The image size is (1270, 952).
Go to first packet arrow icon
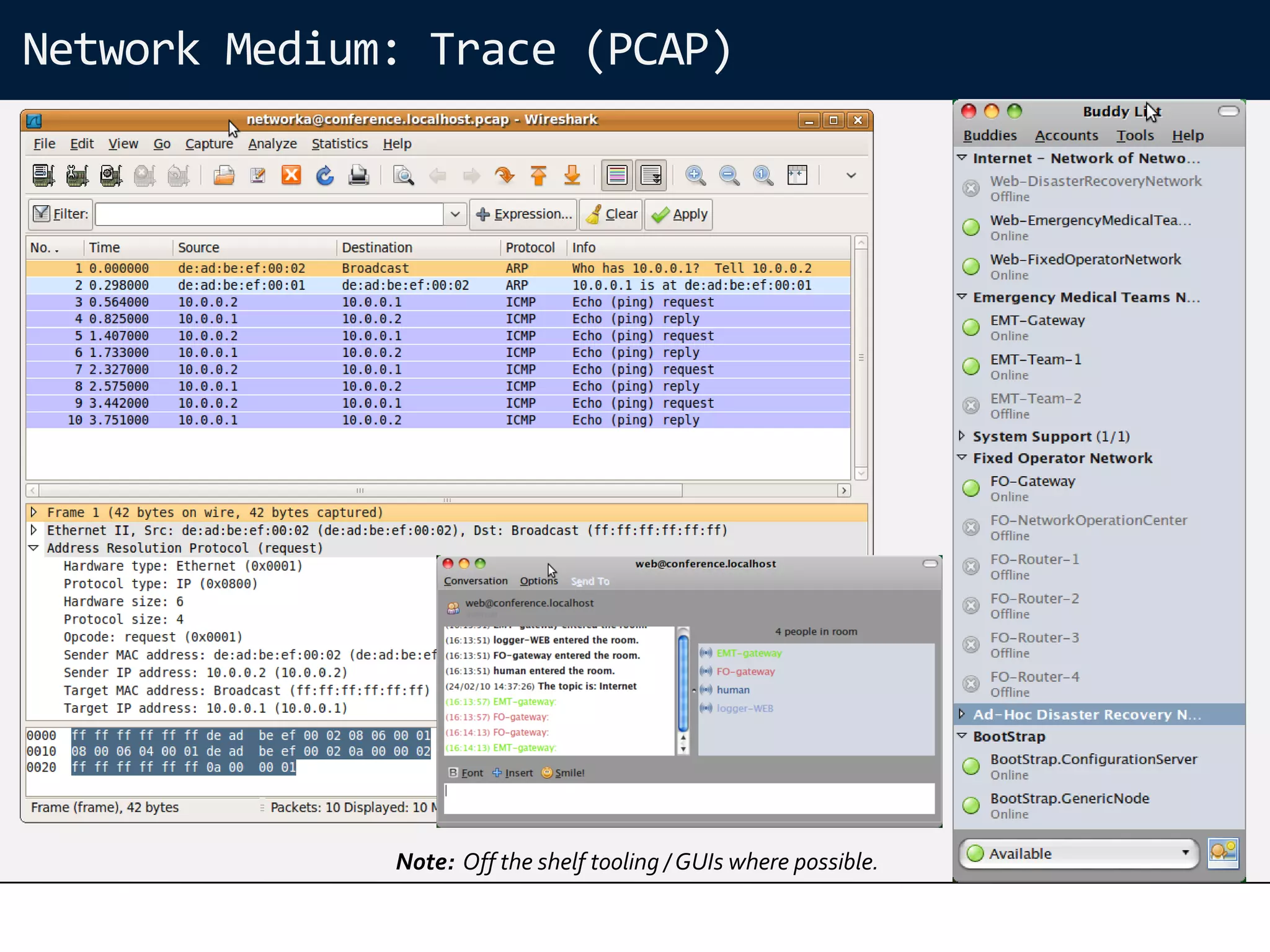pyautogui.click(x=538, y=175)
